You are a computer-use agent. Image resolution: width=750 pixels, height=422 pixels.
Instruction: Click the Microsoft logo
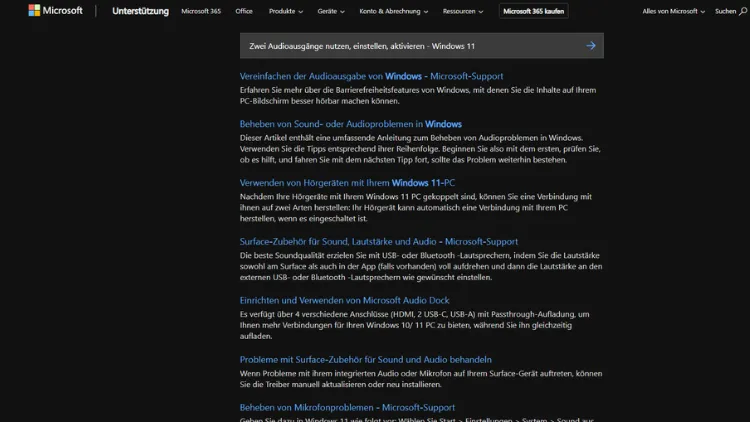(55, 11)
